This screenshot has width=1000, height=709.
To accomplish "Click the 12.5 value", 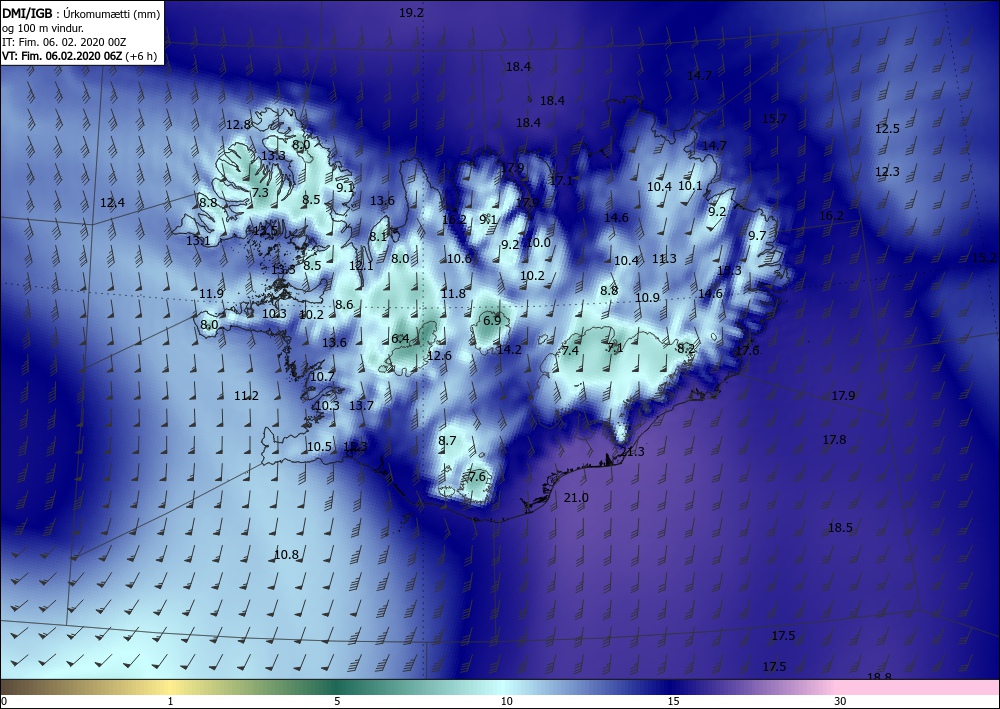I will (x=887, y=129).
